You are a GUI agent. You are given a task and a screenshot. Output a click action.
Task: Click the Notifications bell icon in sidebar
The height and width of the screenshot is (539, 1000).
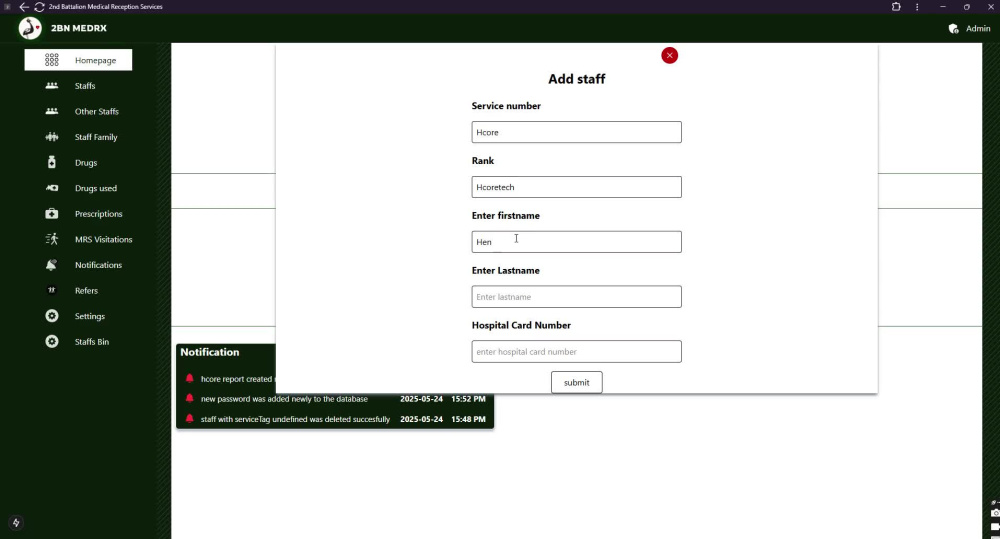point(52,265)
